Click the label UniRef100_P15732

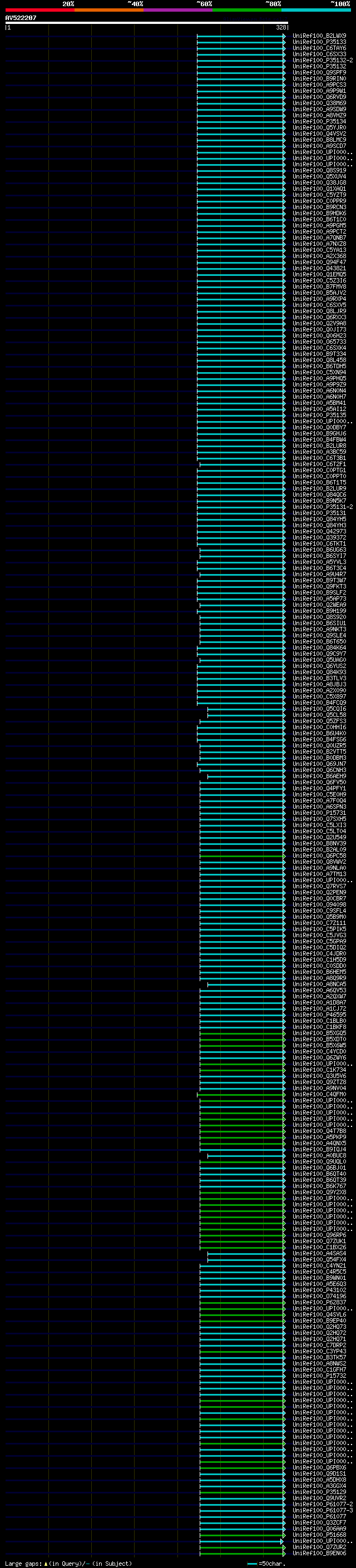[x=319, y=1376]
